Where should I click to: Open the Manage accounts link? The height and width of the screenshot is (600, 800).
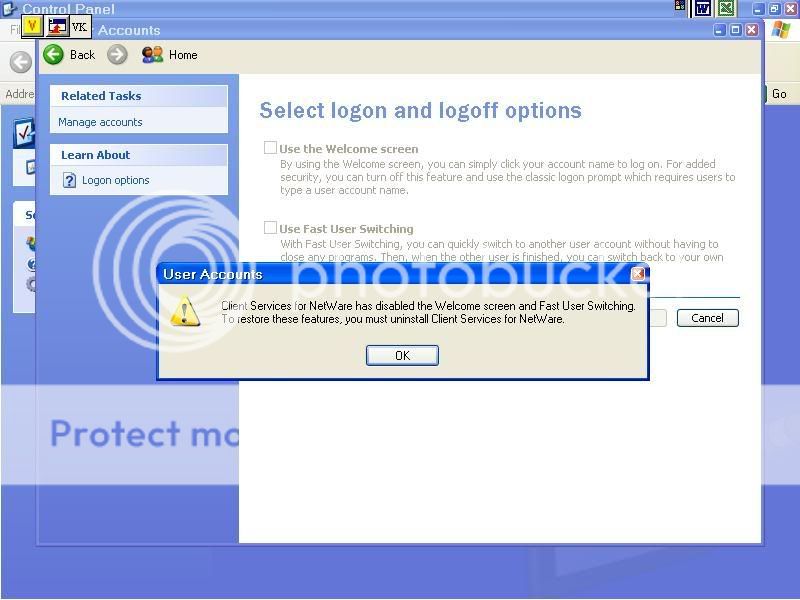[100, 122]
